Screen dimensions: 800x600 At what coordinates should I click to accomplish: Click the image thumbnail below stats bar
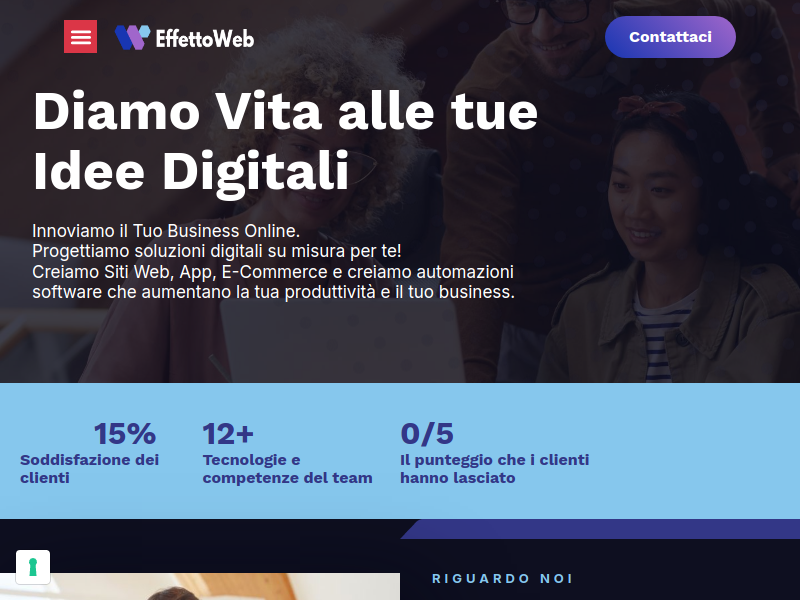click(200, 587)
